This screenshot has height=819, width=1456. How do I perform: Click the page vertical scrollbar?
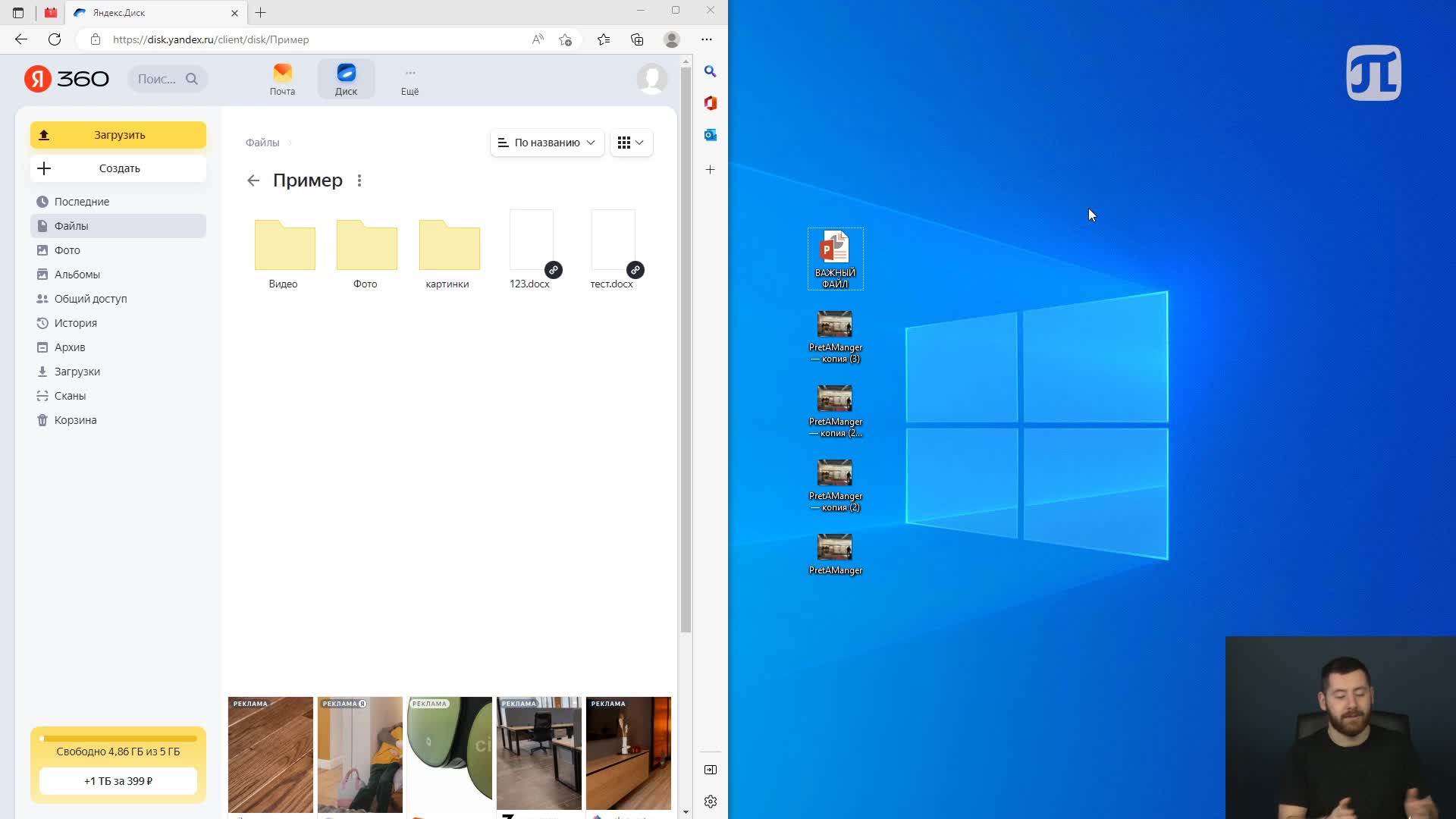(686, 349)
